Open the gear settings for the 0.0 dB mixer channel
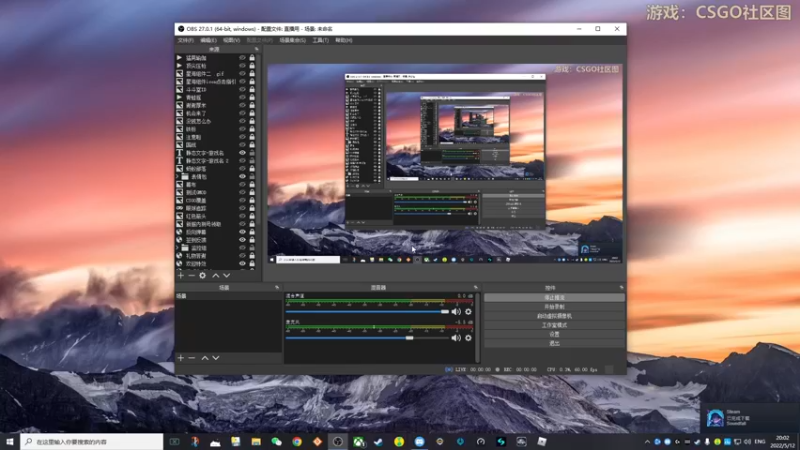Image resolution: width=800 pixels, height=450 pixels. pos(468,311)
